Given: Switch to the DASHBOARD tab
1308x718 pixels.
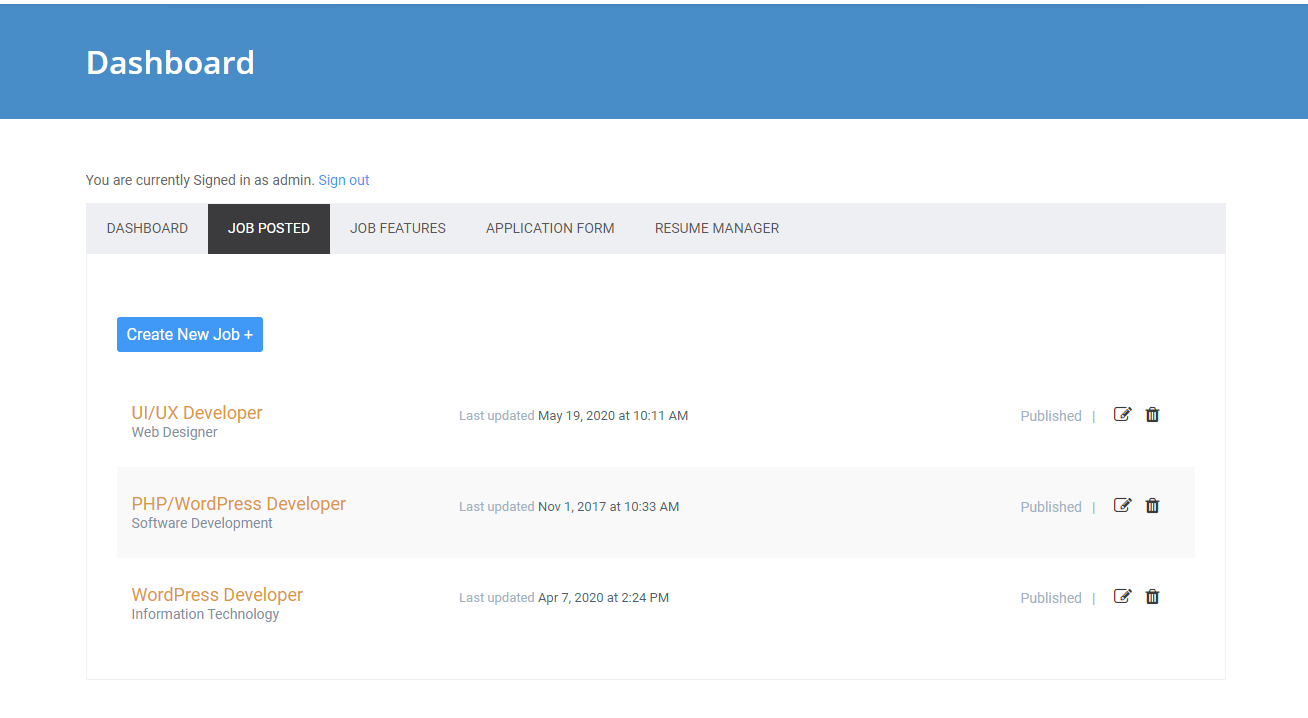Looking at the screenshot, I should [146, 228].
